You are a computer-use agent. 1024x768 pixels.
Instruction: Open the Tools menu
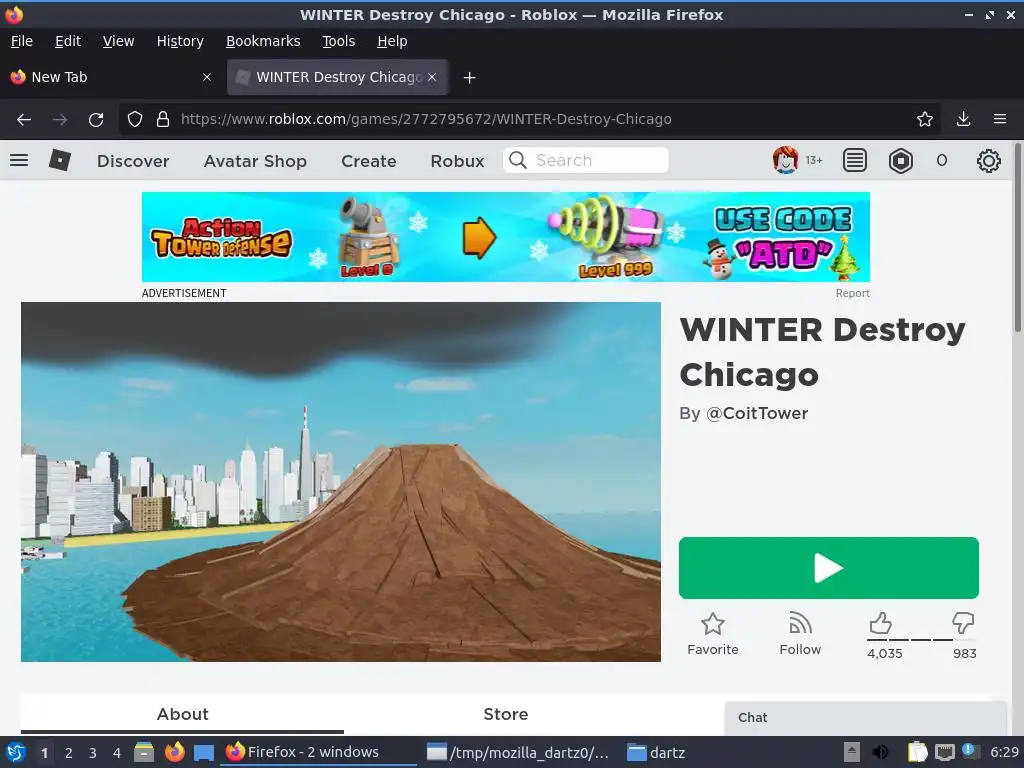coord(338,41)
